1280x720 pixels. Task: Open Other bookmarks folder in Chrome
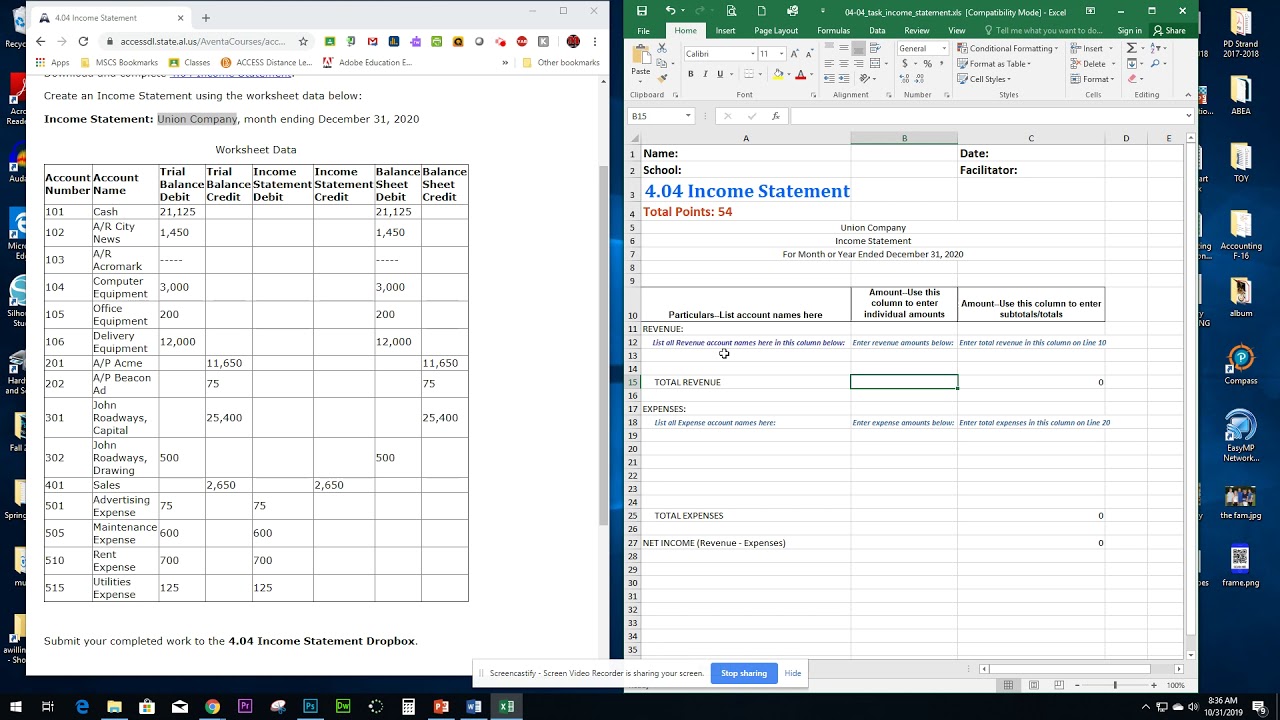click(560, 62)
